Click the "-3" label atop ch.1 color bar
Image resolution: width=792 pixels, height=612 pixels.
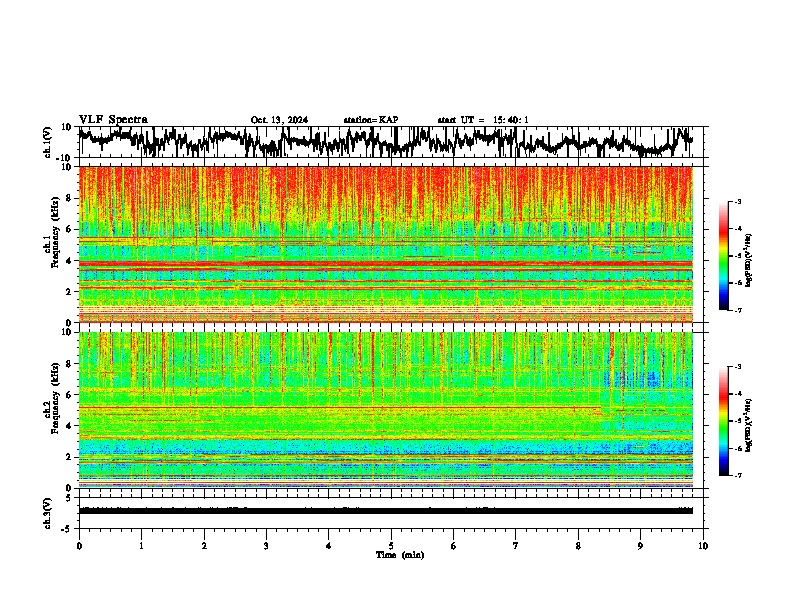pyautogui.click(x=737, y=201)
